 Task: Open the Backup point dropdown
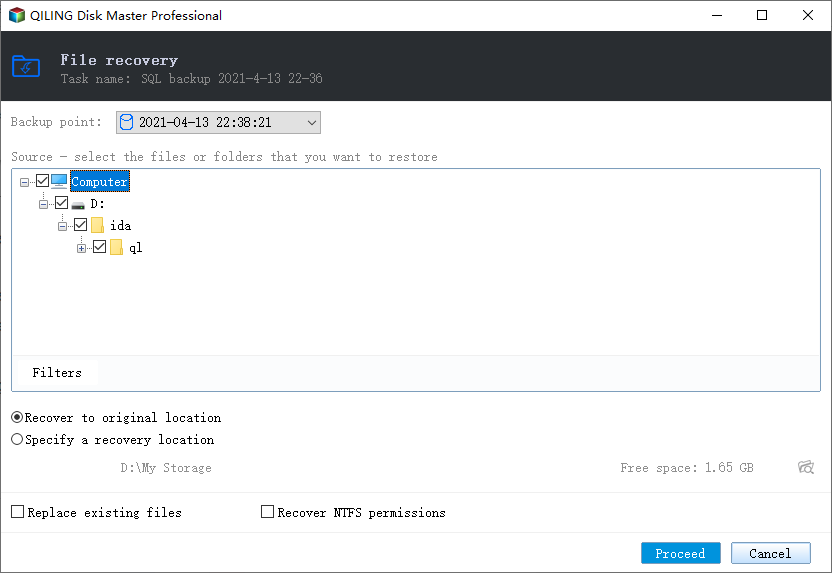tap(218, 123)
